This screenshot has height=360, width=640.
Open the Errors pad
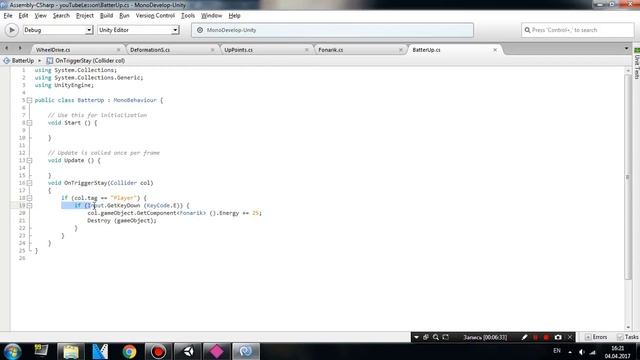(x=596, y=337)
